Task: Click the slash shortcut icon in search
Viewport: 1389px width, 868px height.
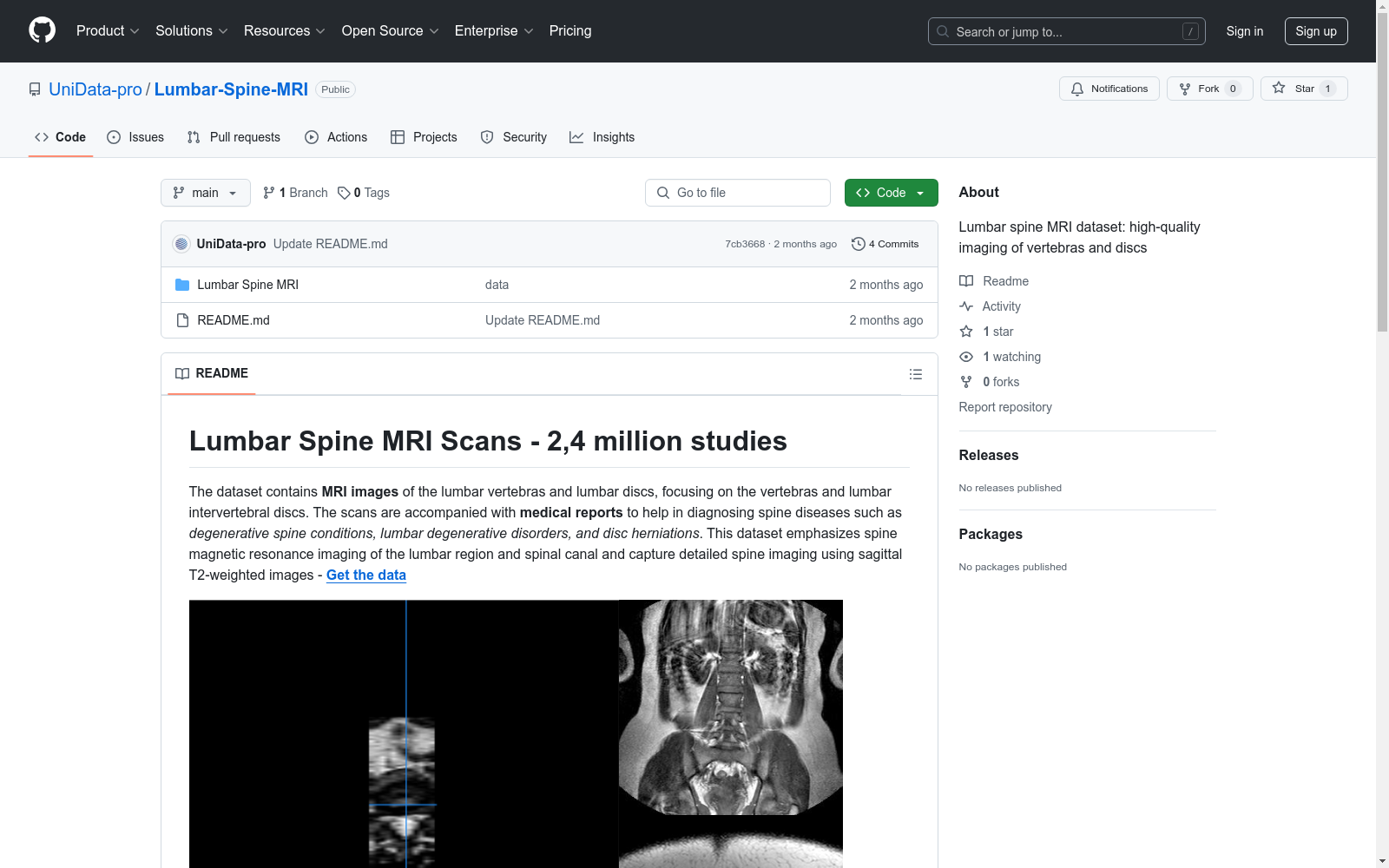Action: (1190, 31)
